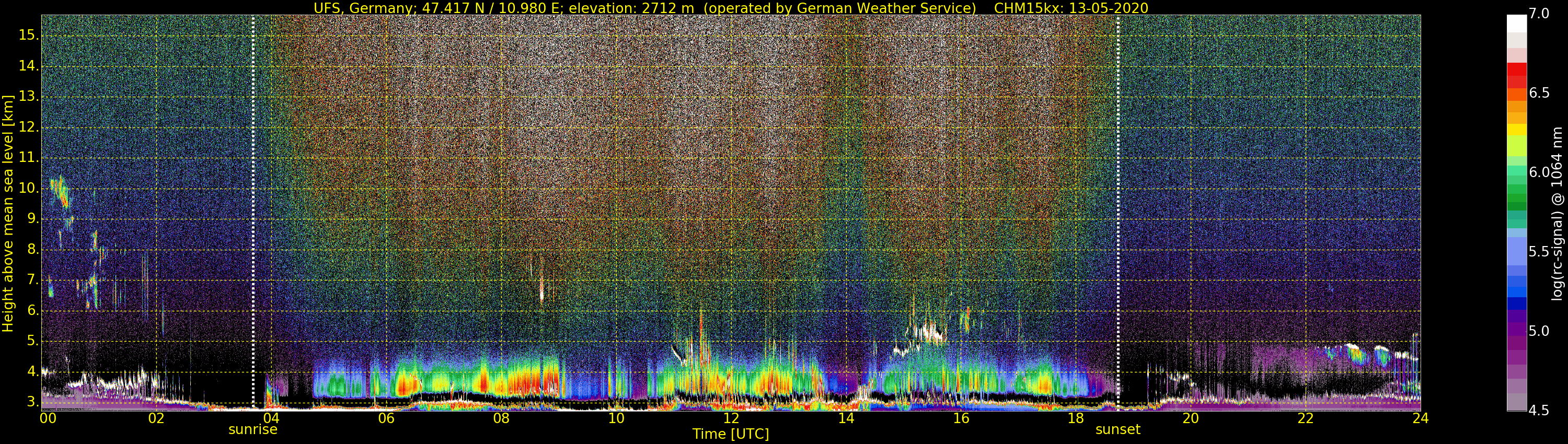1568x444 pixels.
Task: Click the 5.5 colorbar tick label
Action: pos(1539,252)
